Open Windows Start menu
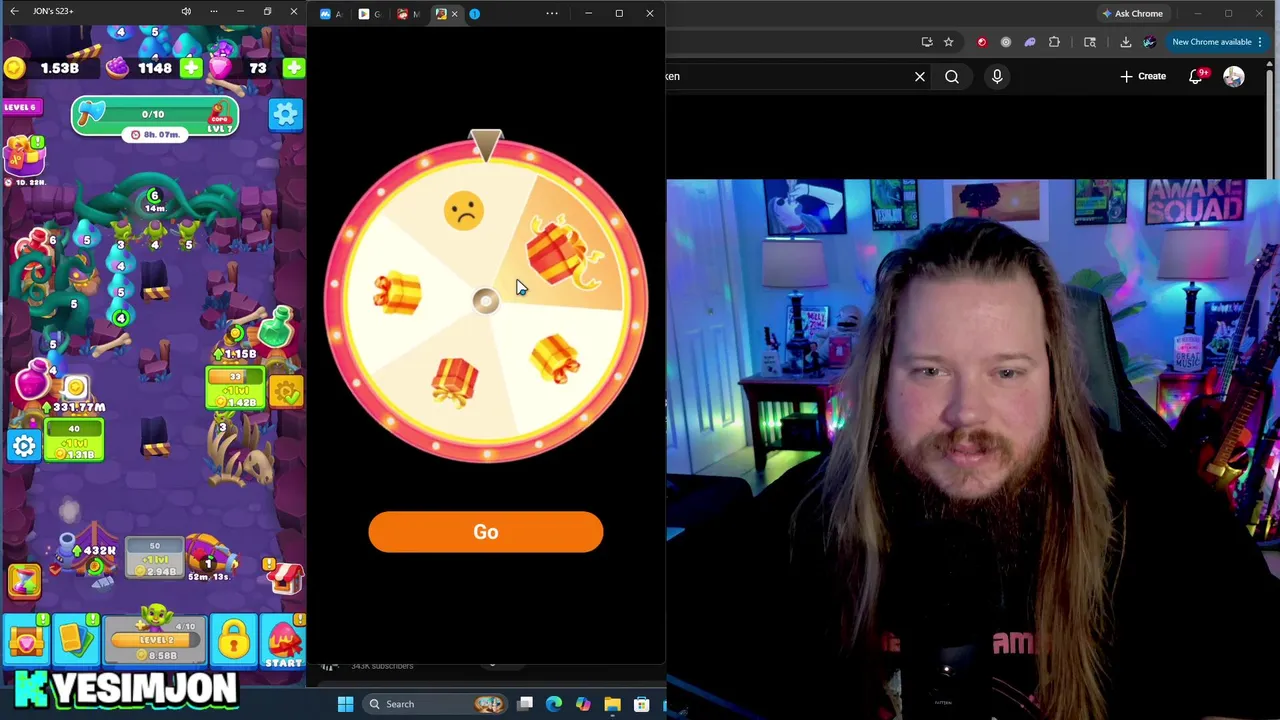1280x720 pixels. (x=345, y=704)
